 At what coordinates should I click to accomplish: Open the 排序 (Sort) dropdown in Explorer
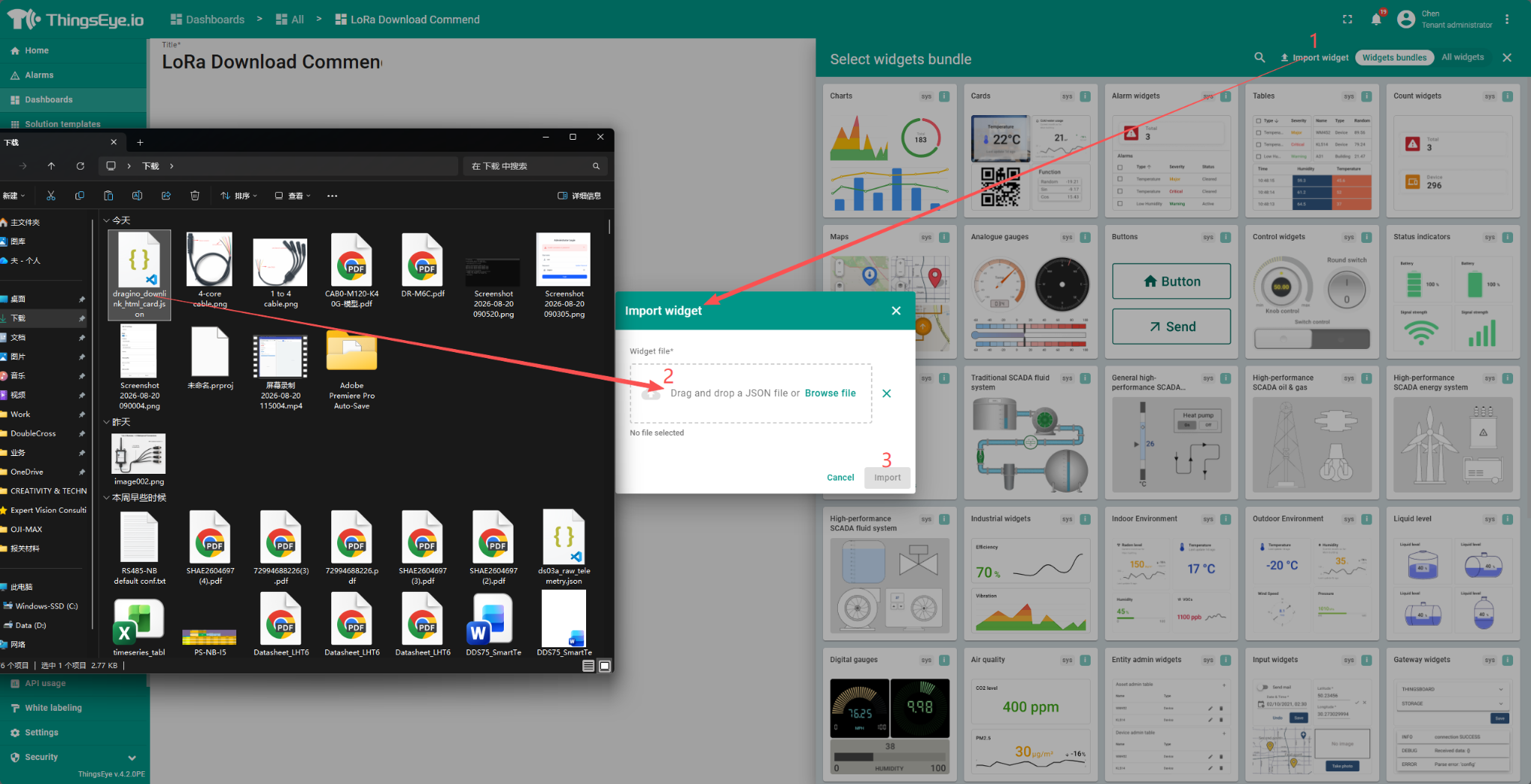pos(238,196)
